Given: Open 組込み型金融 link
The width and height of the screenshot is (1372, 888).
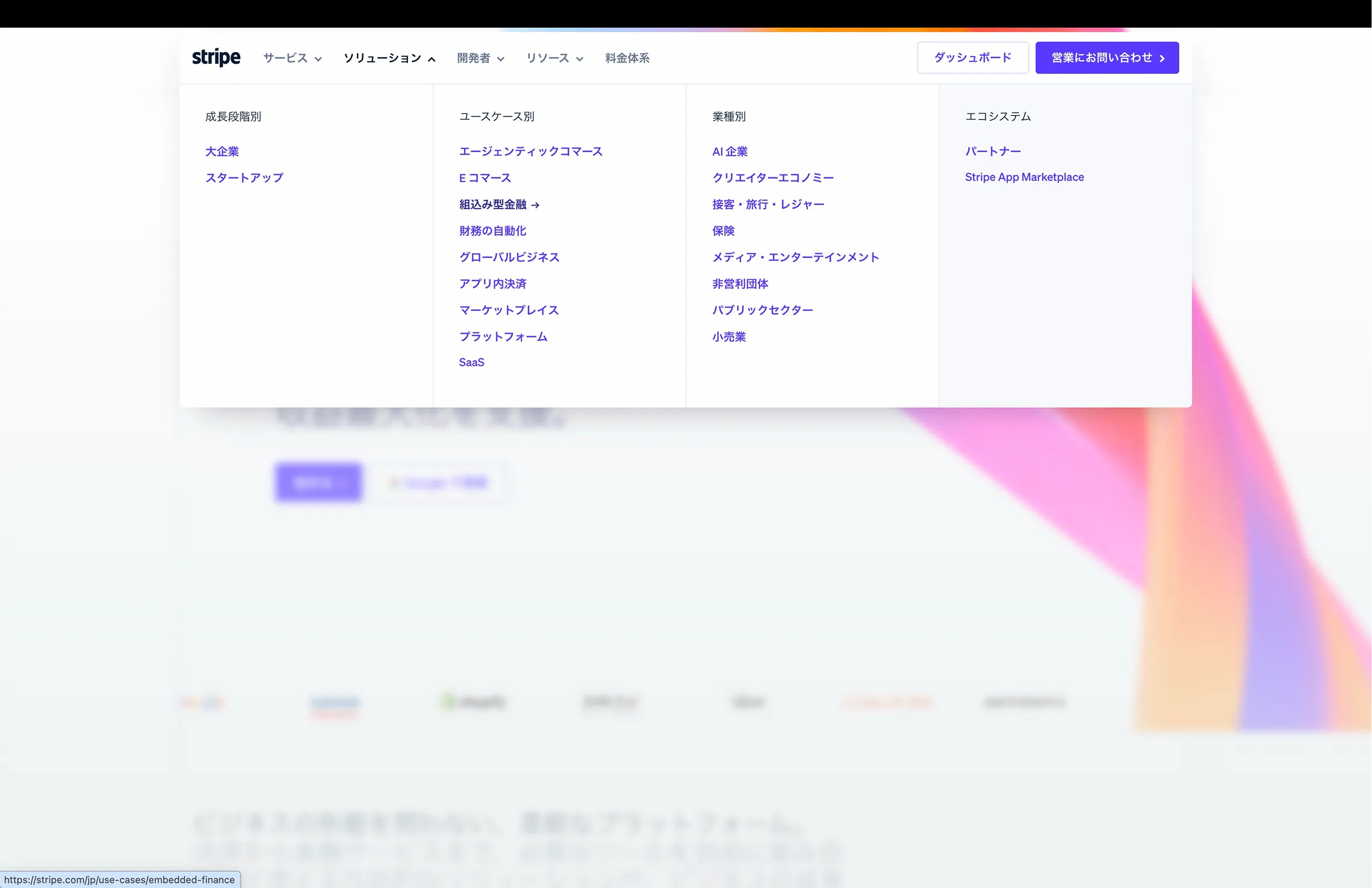Looking at the screenshot, I should 499,204.
